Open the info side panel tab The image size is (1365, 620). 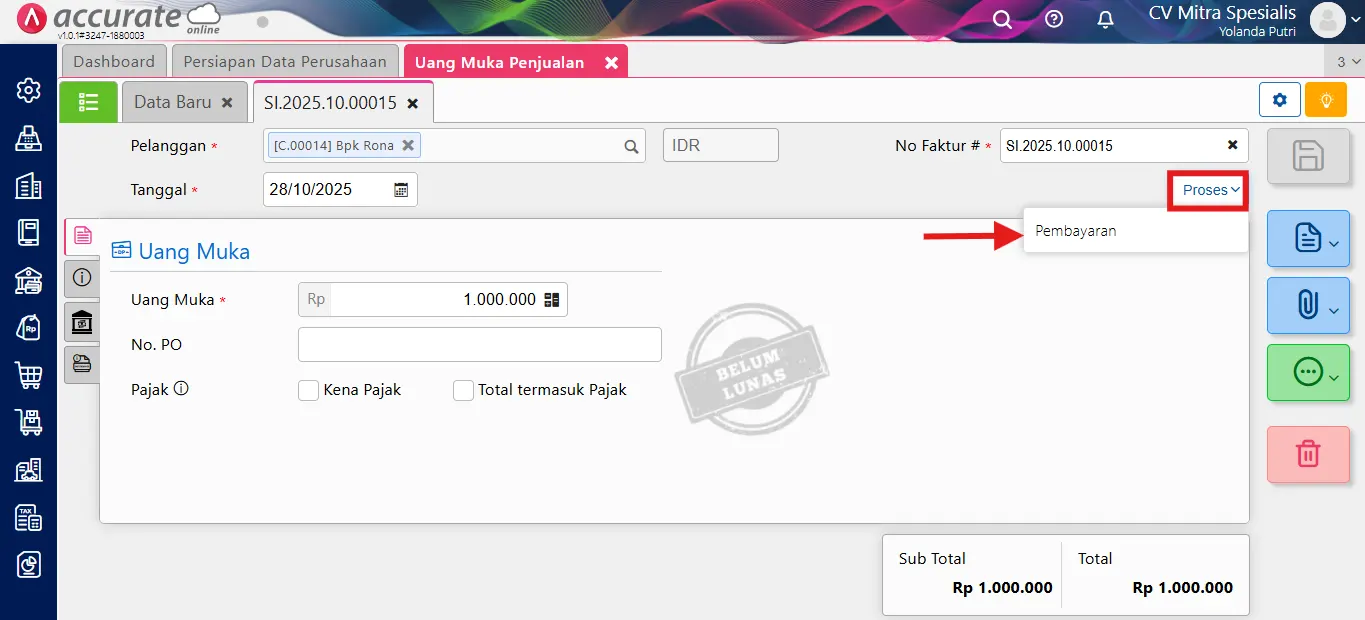(x=82, y=278)
